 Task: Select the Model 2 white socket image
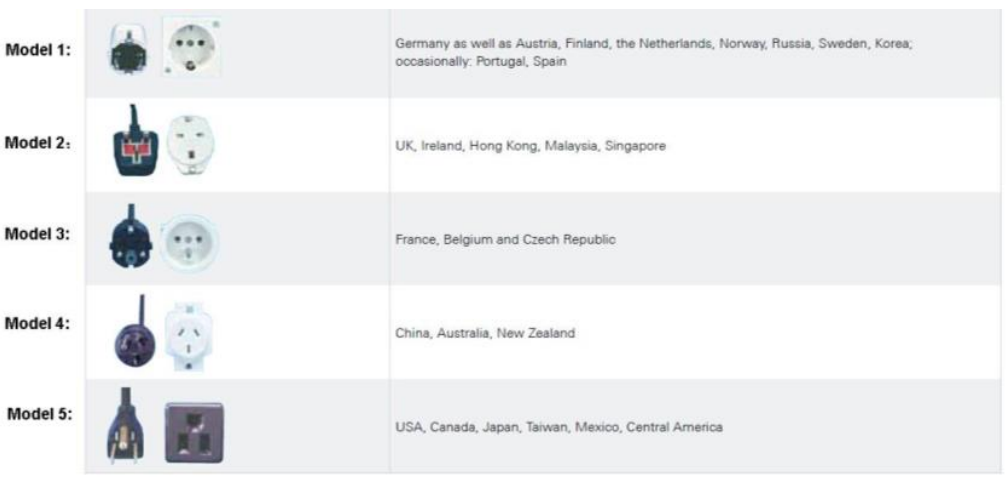click(189, 146)
